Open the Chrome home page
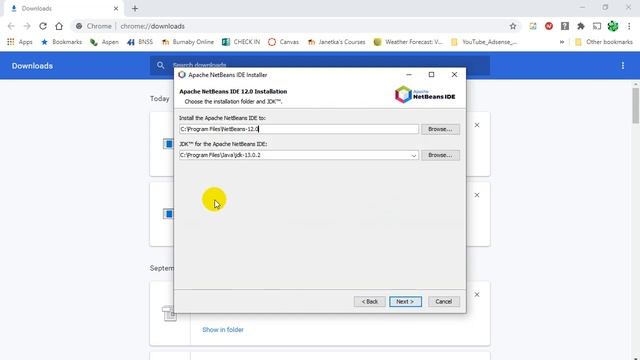The height and width of the screenshot is (360, 640). pyautogui.click(x=59, y=26)
